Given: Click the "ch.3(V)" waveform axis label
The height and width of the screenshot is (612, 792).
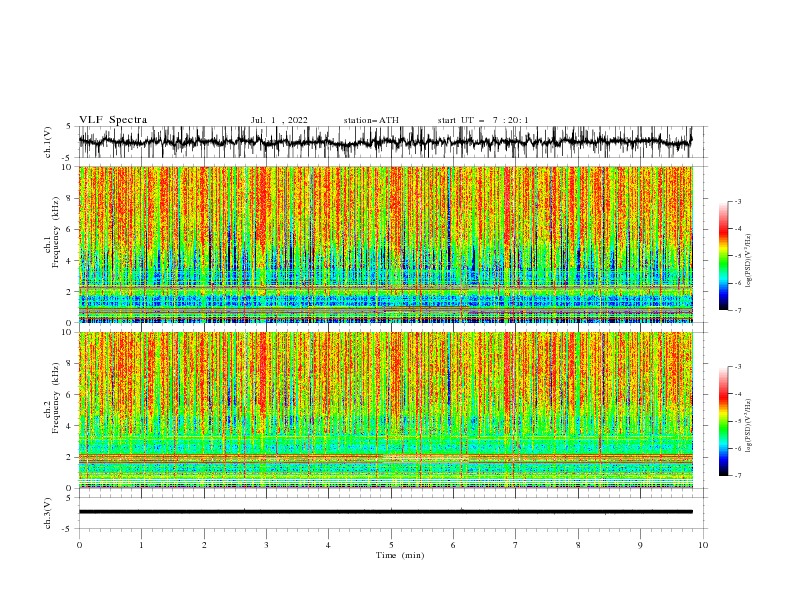Looking at the screenshot, I should point(48,513).
